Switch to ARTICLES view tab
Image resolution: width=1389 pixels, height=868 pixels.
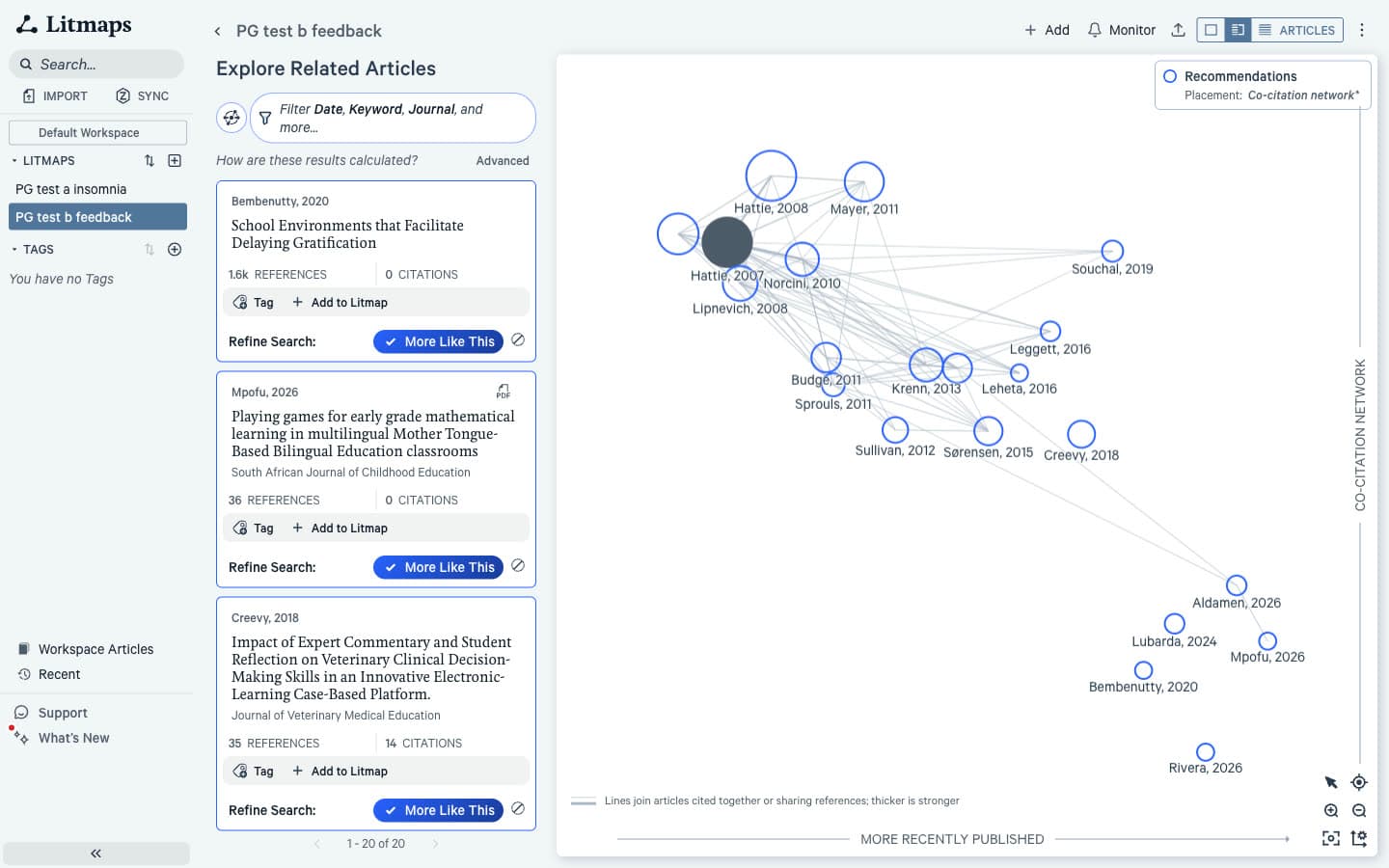click(x=1297, y=30)
